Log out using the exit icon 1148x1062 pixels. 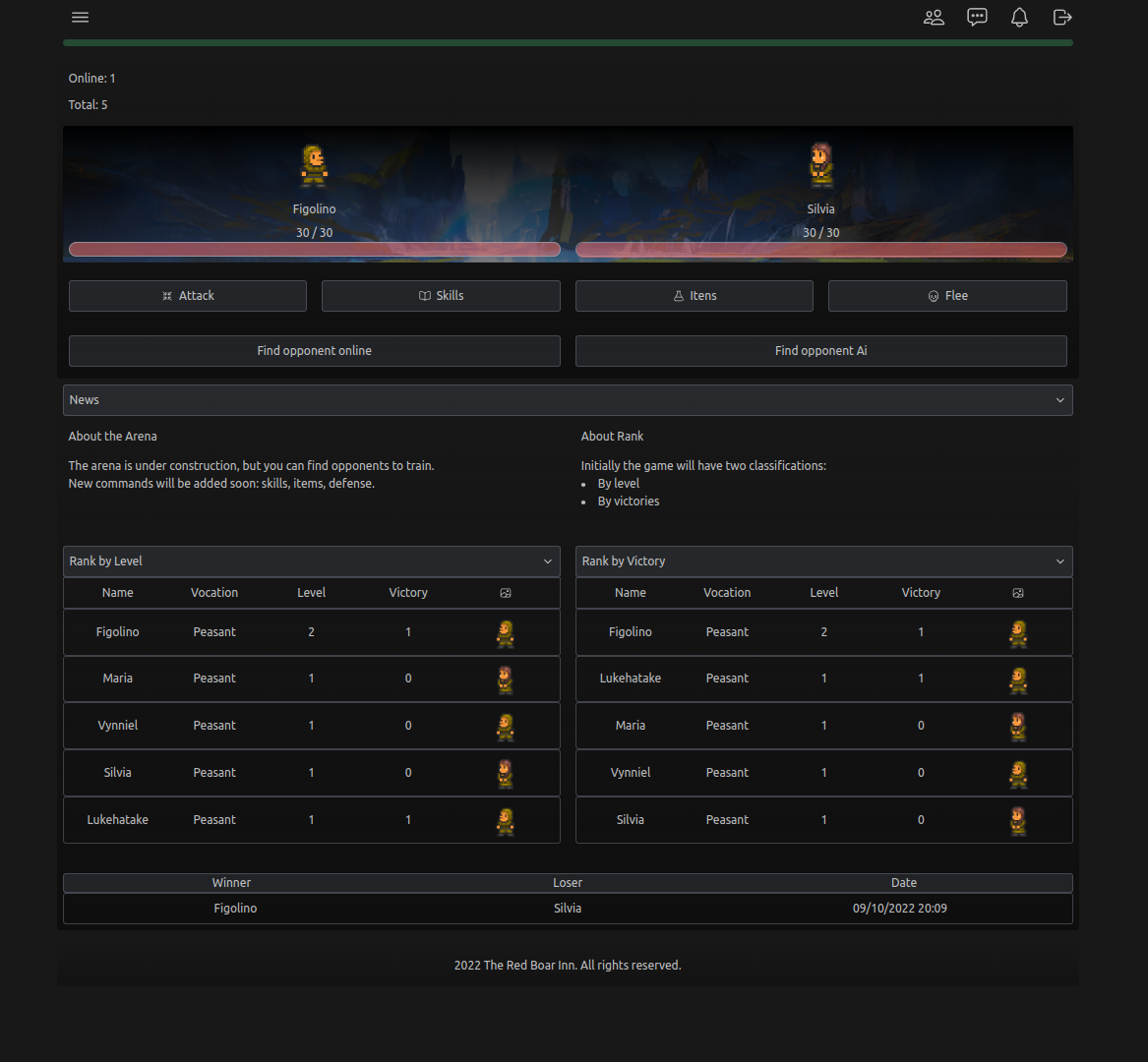[1062, 17]
